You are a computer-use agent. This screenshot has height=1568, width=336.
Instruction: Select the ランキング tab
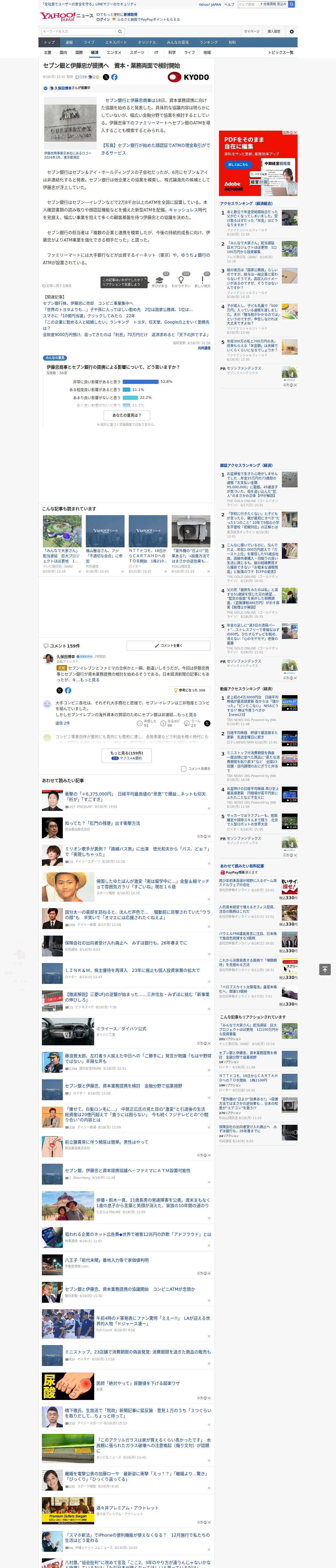pos(209,43)
